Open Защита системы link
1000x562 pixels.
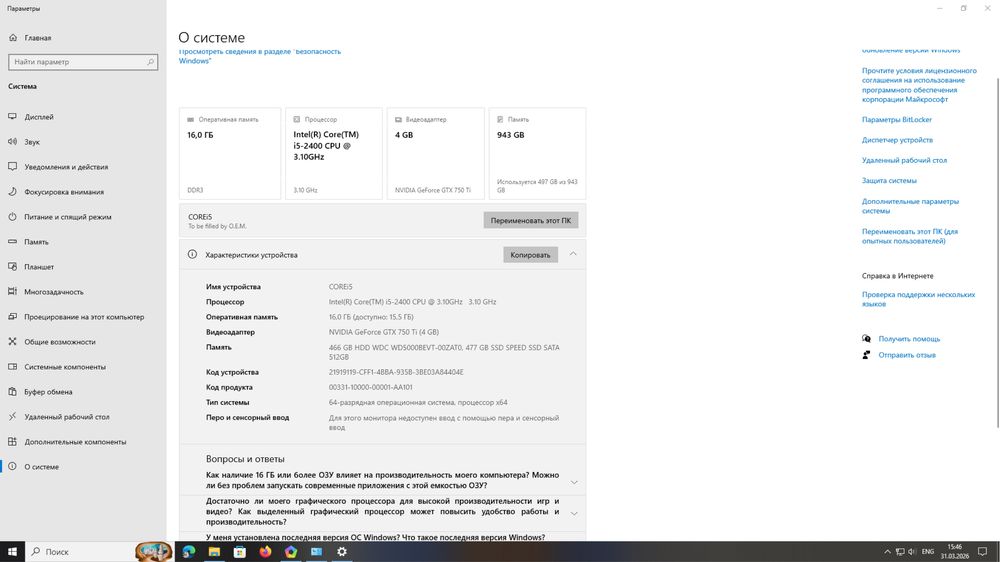[x=889, y=181]
